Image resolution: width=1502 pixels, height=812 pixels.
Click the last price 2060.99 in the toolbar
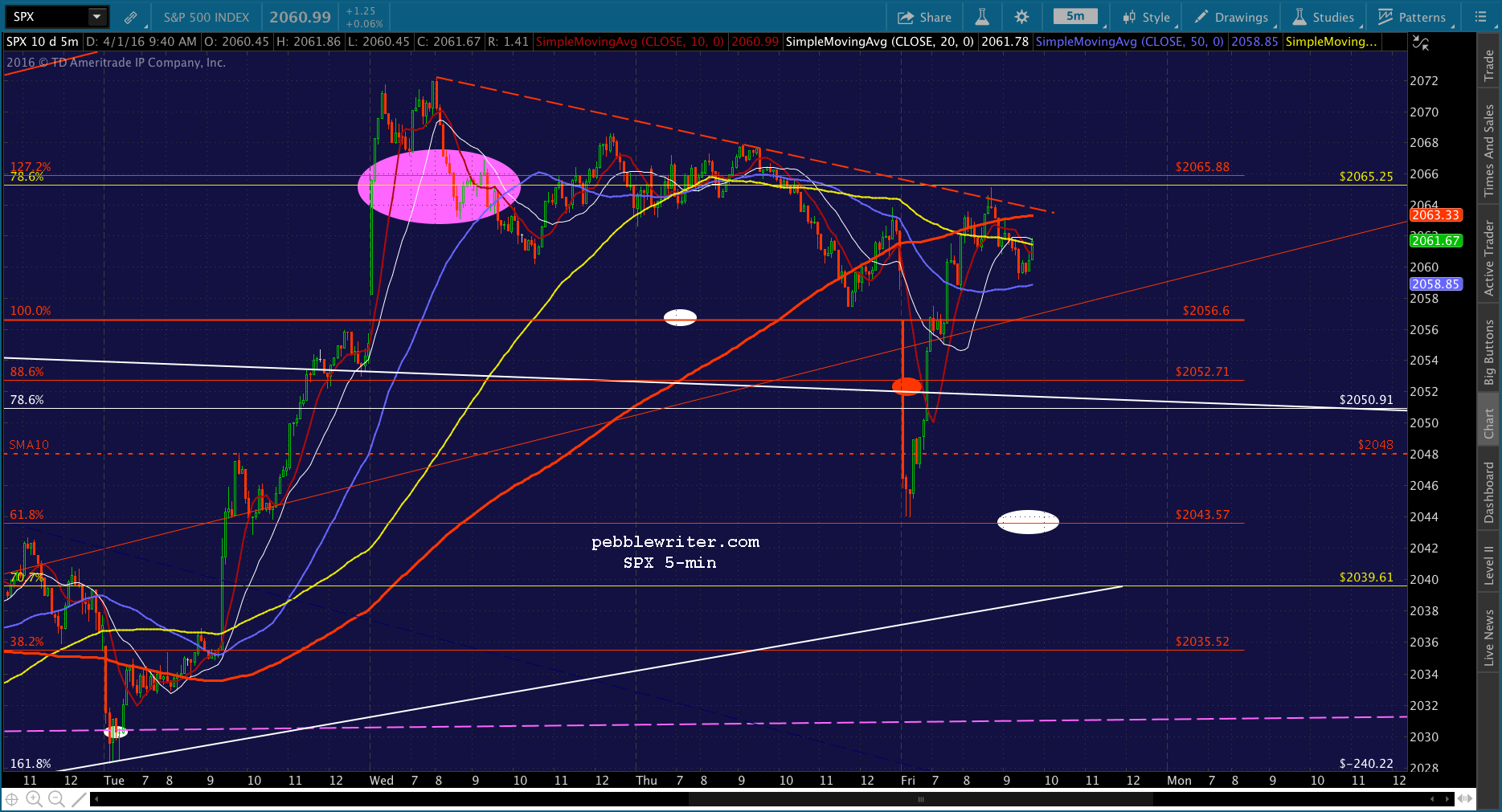300,17
